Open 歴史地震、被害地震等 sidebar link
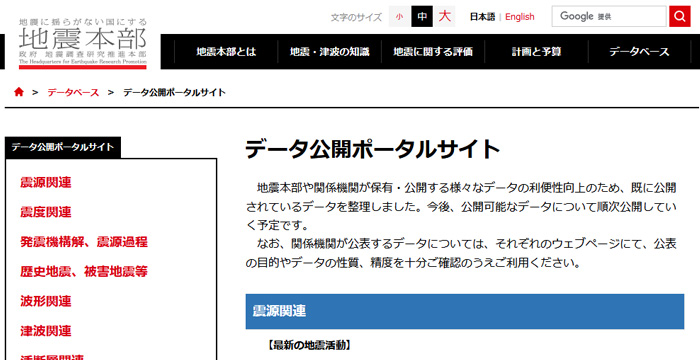This screenshot has width=700, height=360. click(84, 272)
